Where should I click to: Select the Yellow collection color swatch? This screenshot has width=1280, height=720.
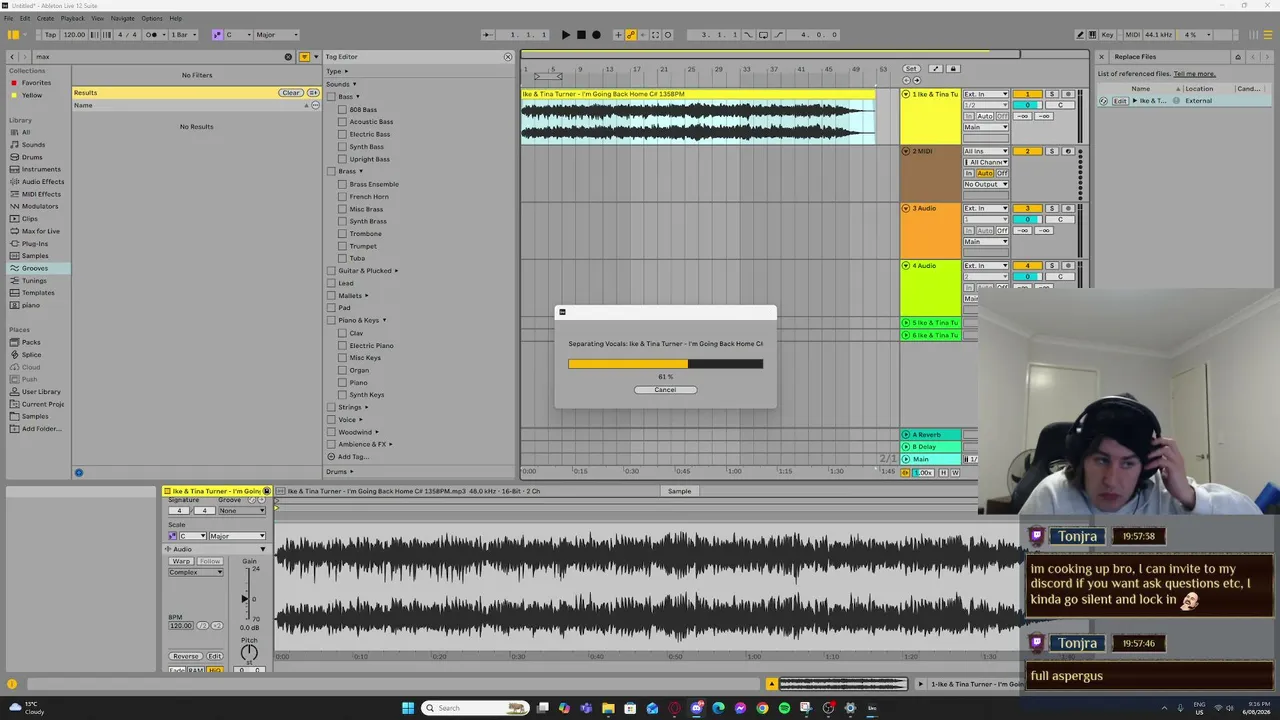pyautogui.click(x=14, y=95)
